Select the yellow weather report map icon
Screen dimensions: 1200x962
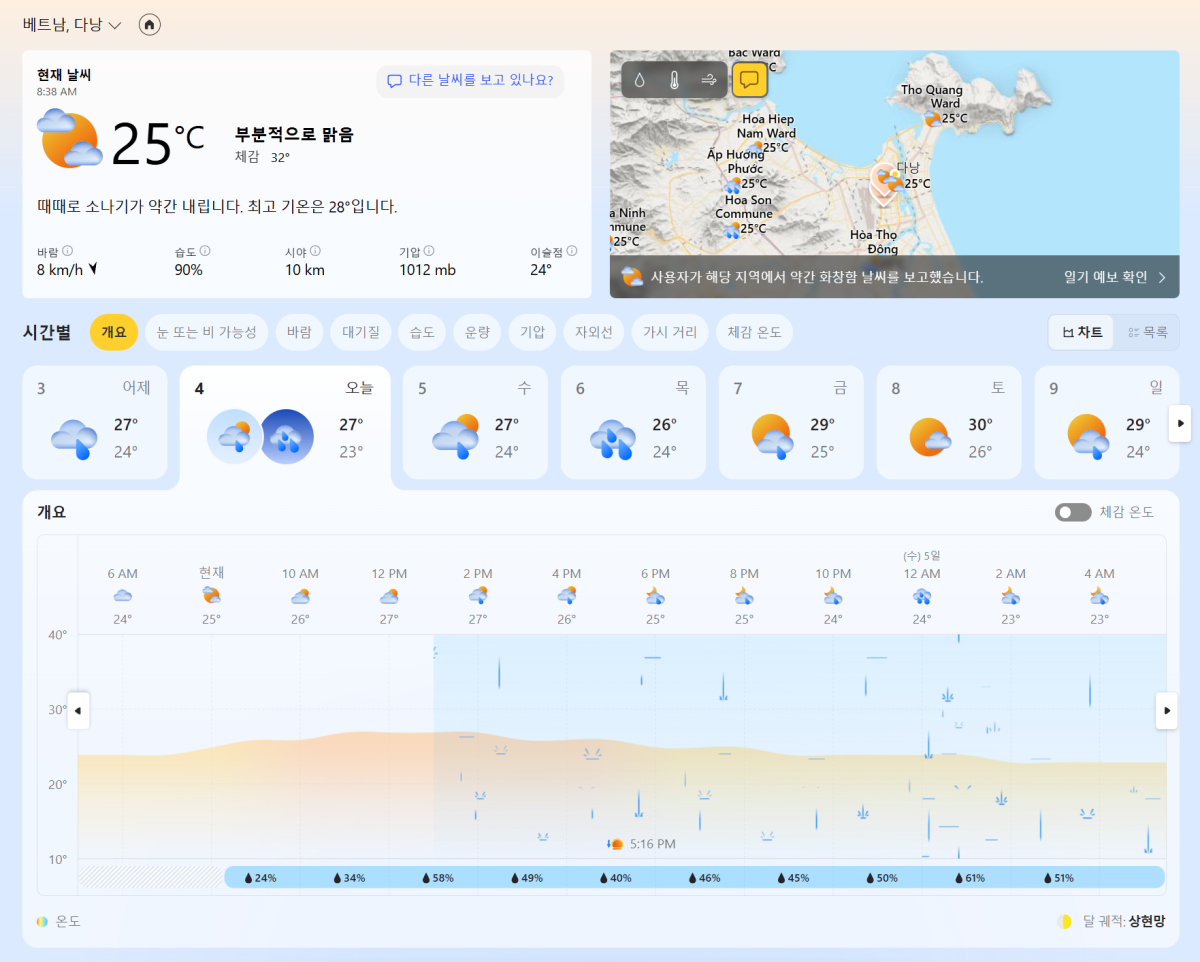coord(749,80)
